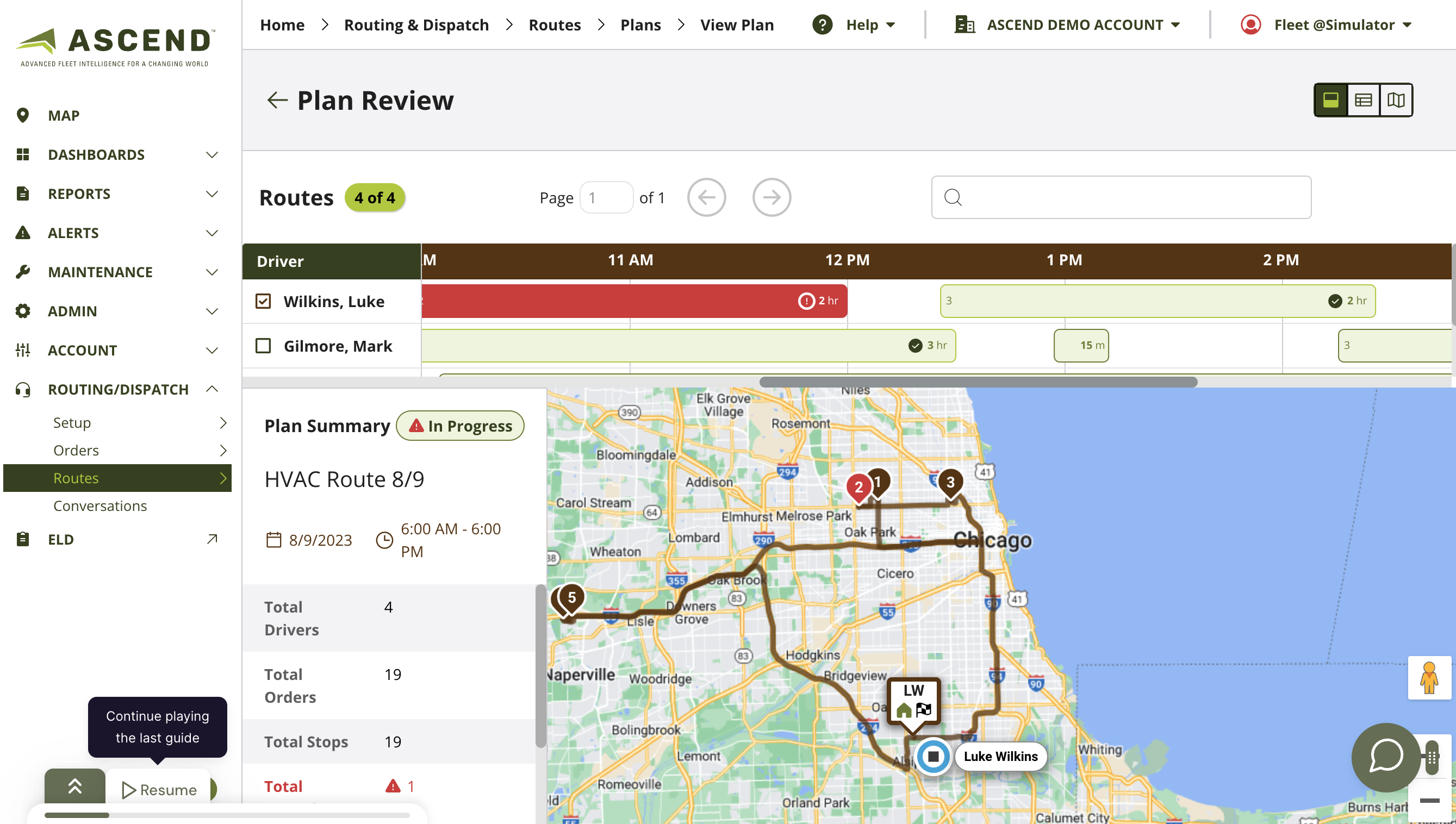Check the Gilmore, Mark driver checkbox
This screenshot has width=1456, height=824.
(x=263, y=345)
